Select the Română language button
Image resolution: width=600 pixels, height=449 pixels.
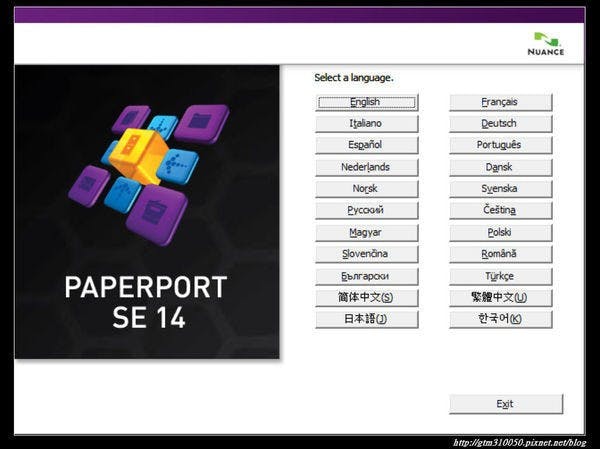(x=501, y=254)
